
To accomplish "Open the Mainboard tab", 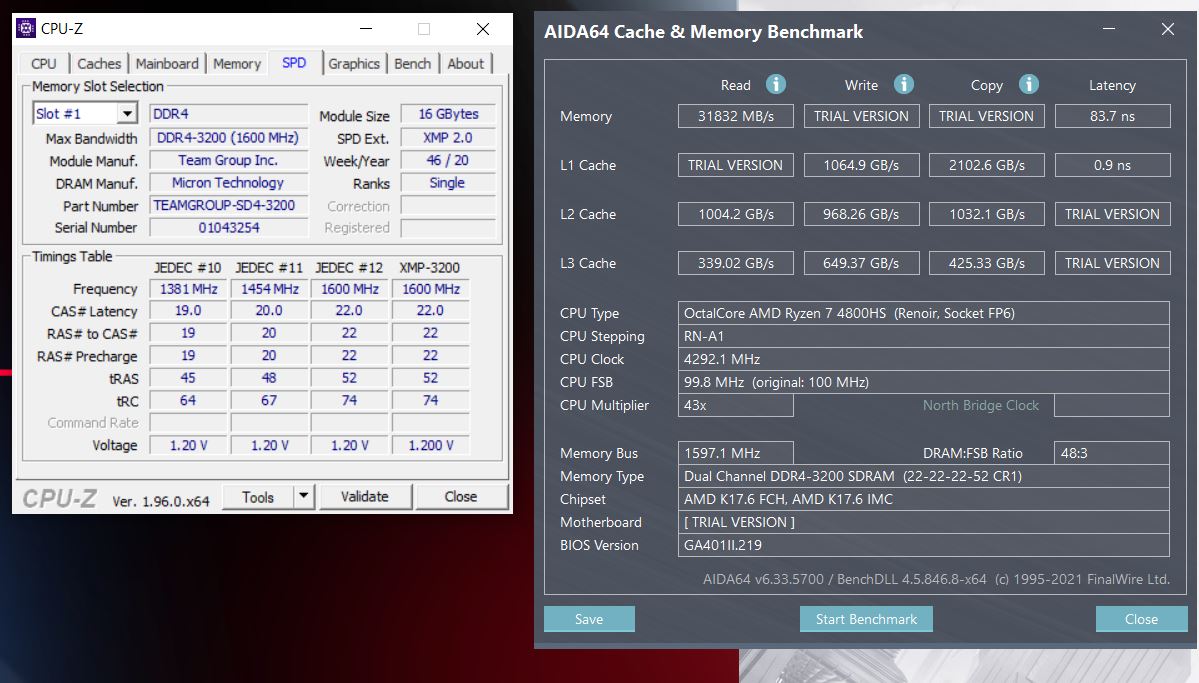I will [x=167, y=63].
